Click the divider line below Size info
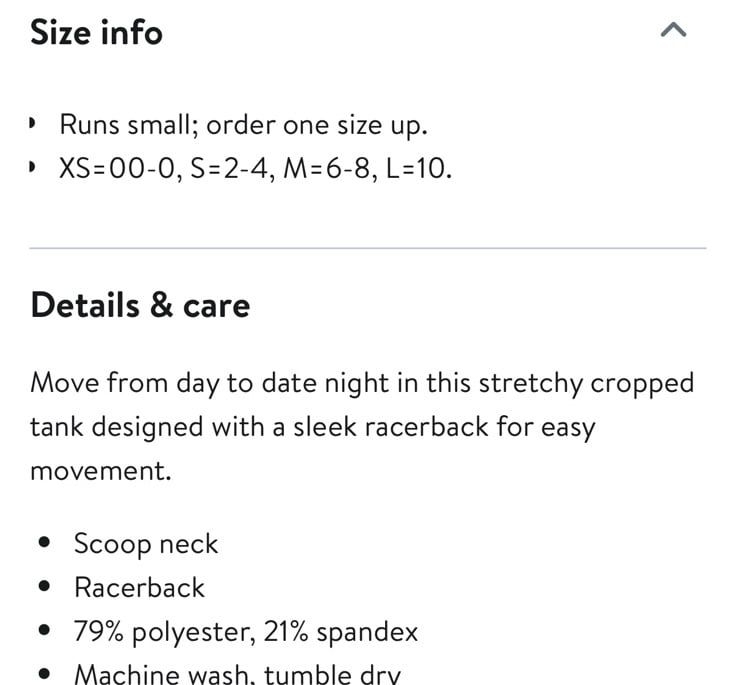Screen dimensions: 736x685 pyautogui.click(x=368, y=247)
